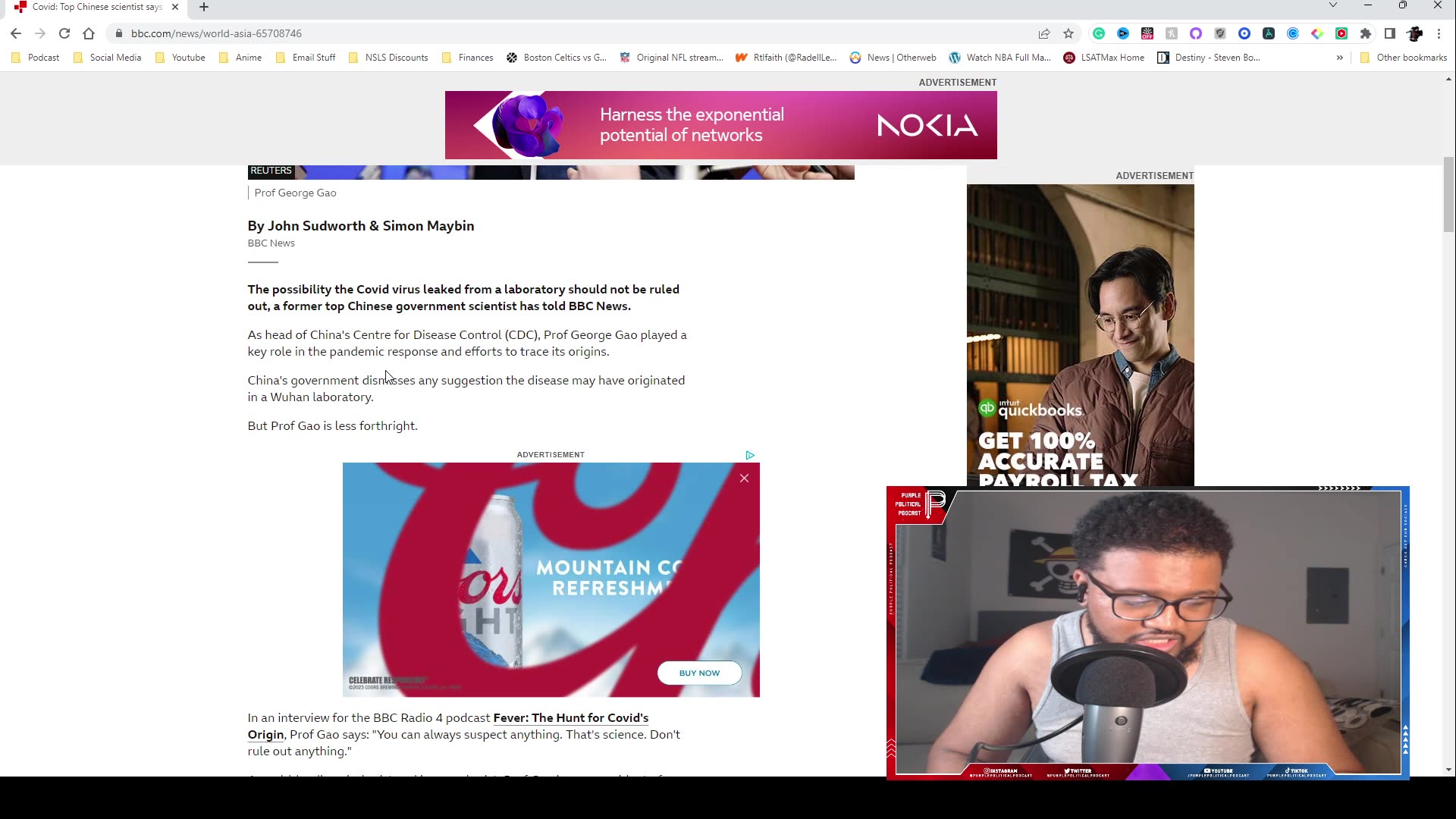The image size is (1456, 819).
Task: Toggle the browser side panel icon
Action: click(1390, 33)
